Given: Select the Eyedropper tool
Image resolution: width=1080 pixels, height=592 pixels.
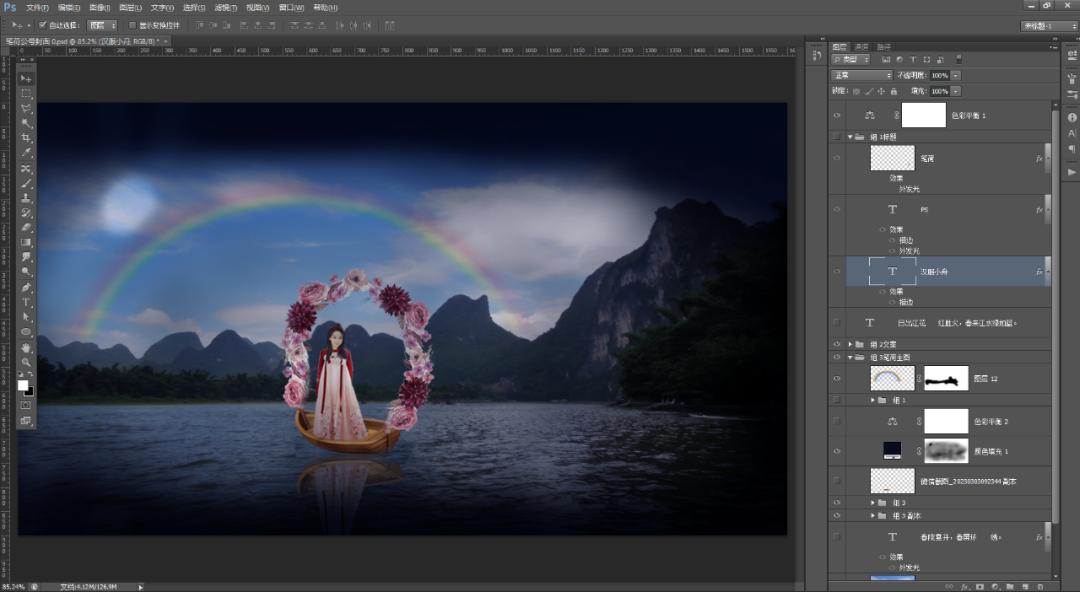Looking at the screenshot, I should (26, 153).
